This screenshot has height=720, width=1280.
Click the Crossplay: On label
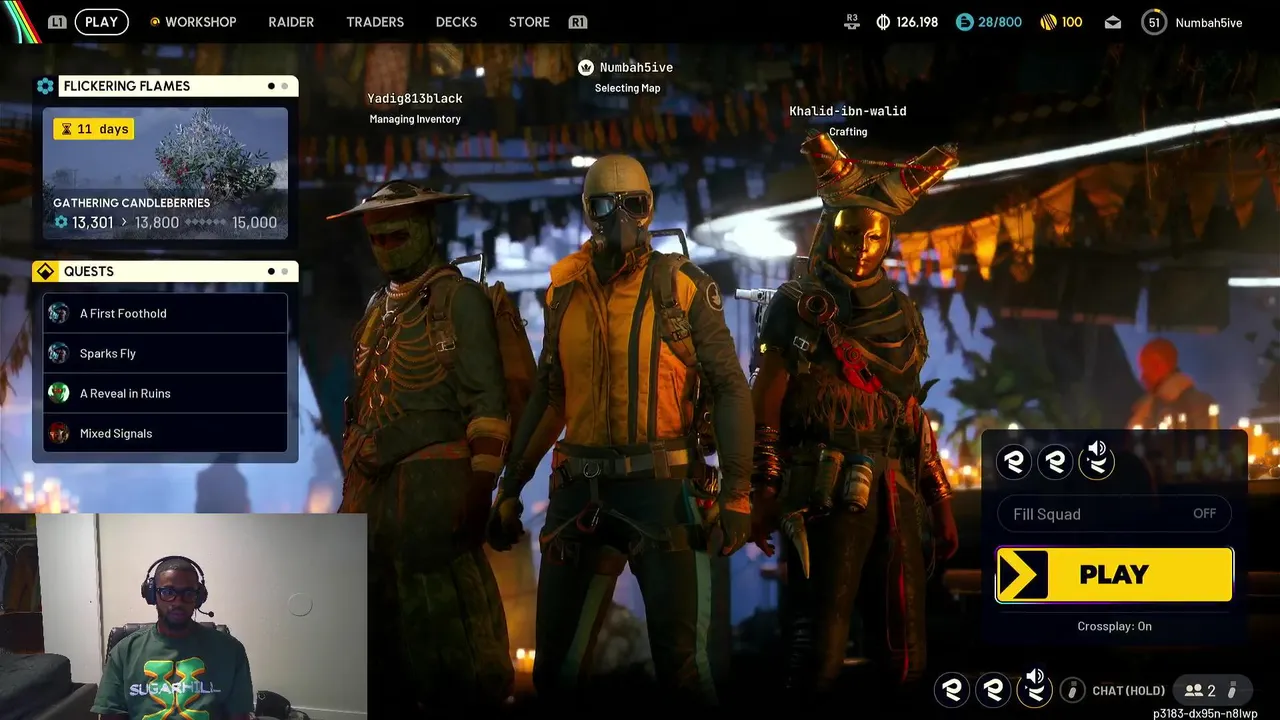pos(1114,626)
